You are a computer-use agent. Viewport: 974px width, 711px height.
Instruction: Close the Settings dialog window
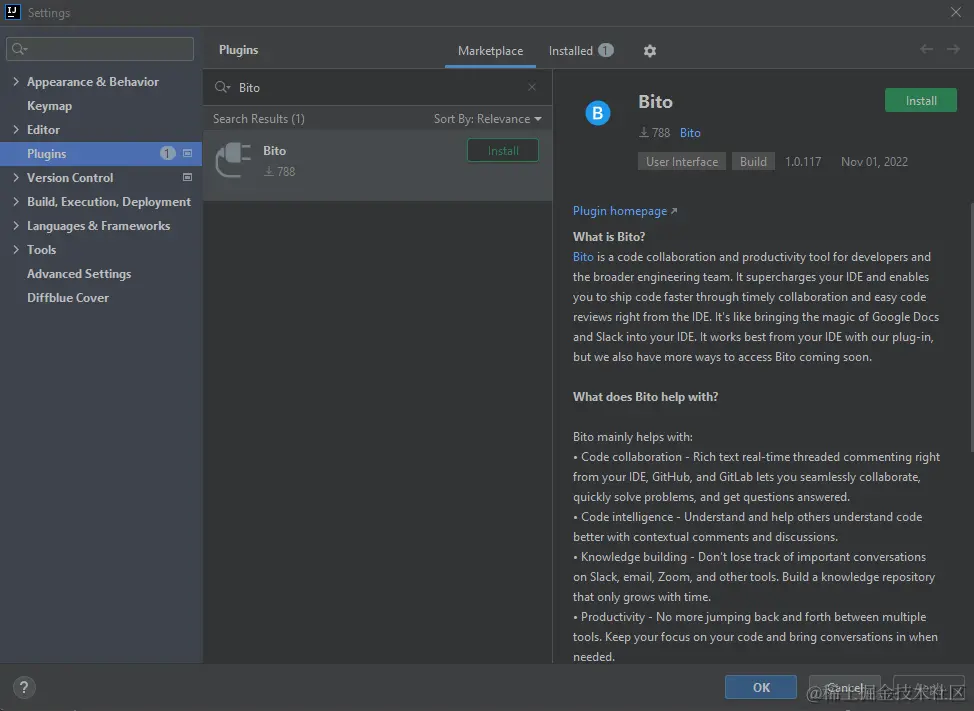coord(955,12)
